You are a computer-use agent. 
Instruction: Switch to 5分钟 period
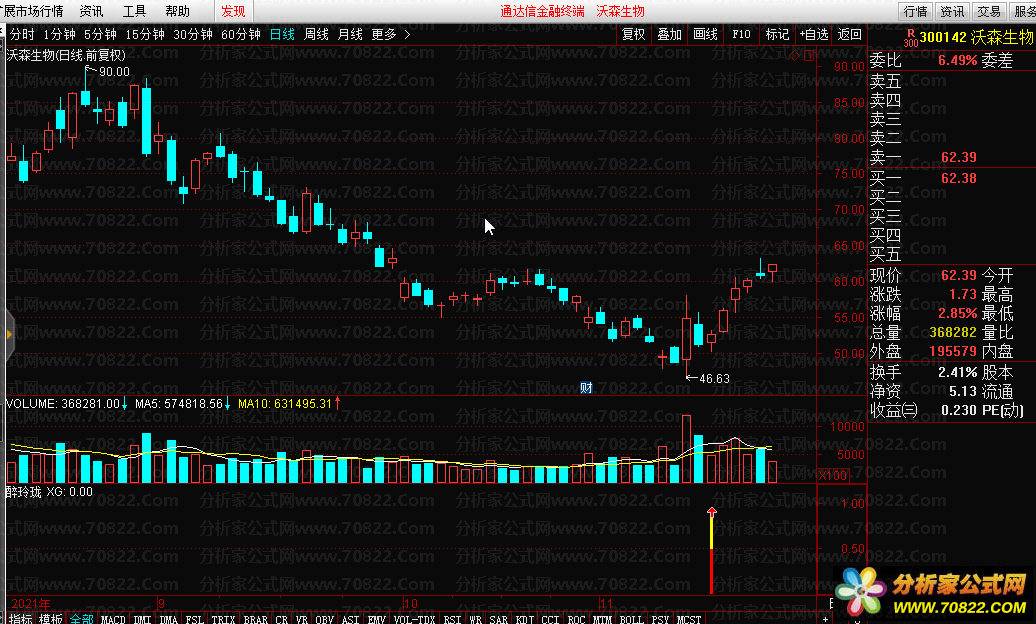click(x=100, y=34)
